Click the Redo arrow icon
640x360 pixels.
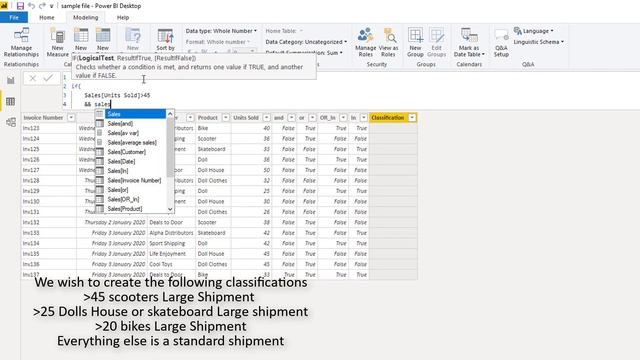point(42,6)
